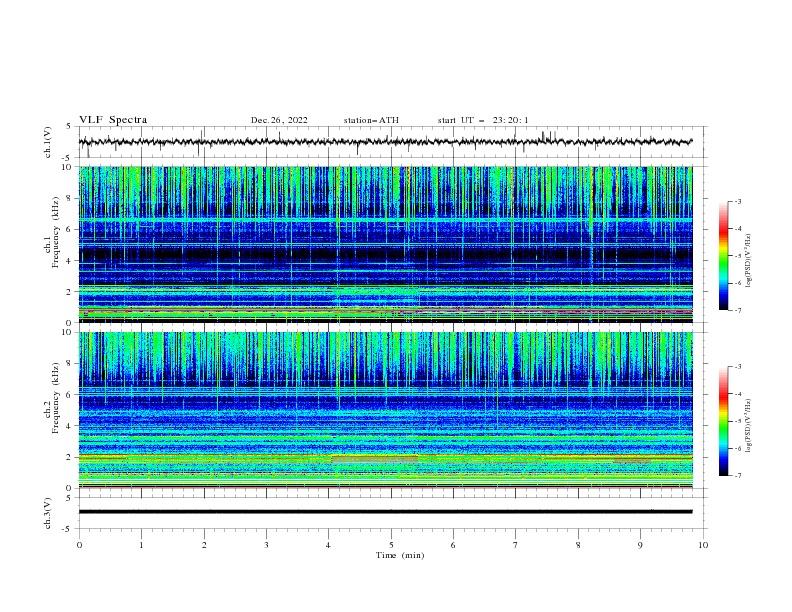The height and width of the screenshot is (612, 792).
Task: Click time axis tick label "1"
Action: (x=141, y=545)
